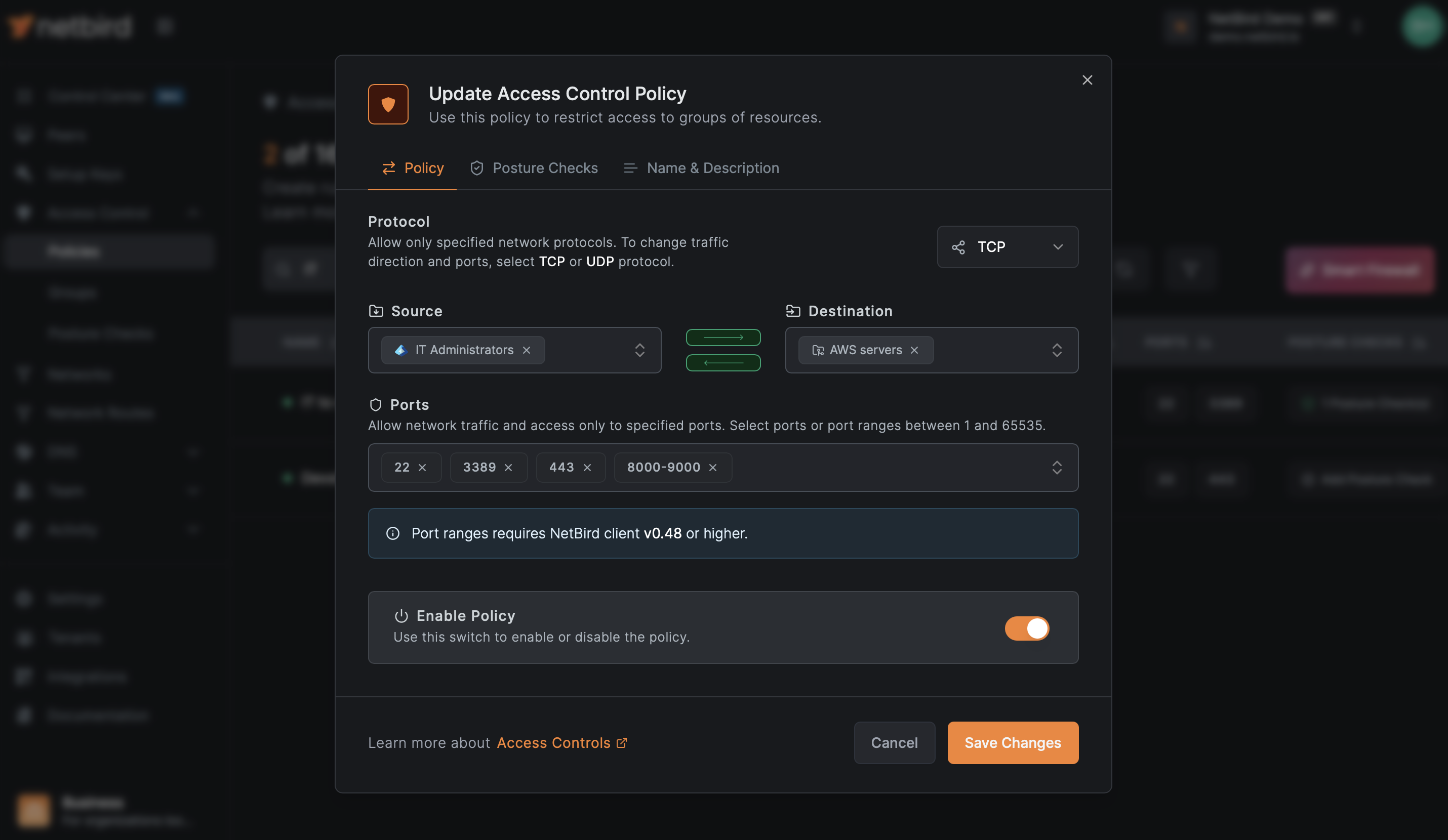Cancel editing the access policy

pyautogui.click(x=894, y=742)
